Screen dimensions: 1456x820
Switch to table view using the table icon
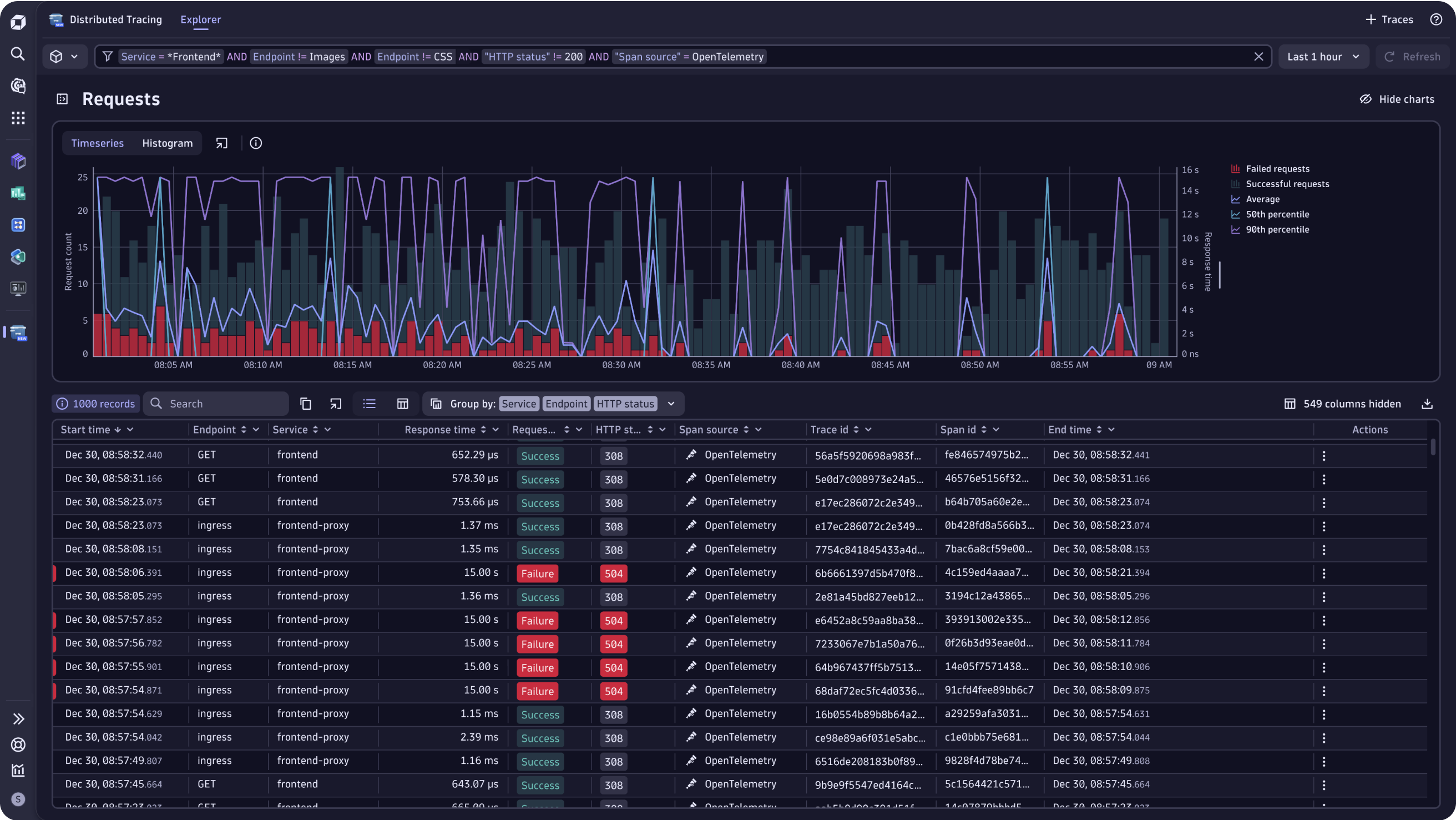402,403
